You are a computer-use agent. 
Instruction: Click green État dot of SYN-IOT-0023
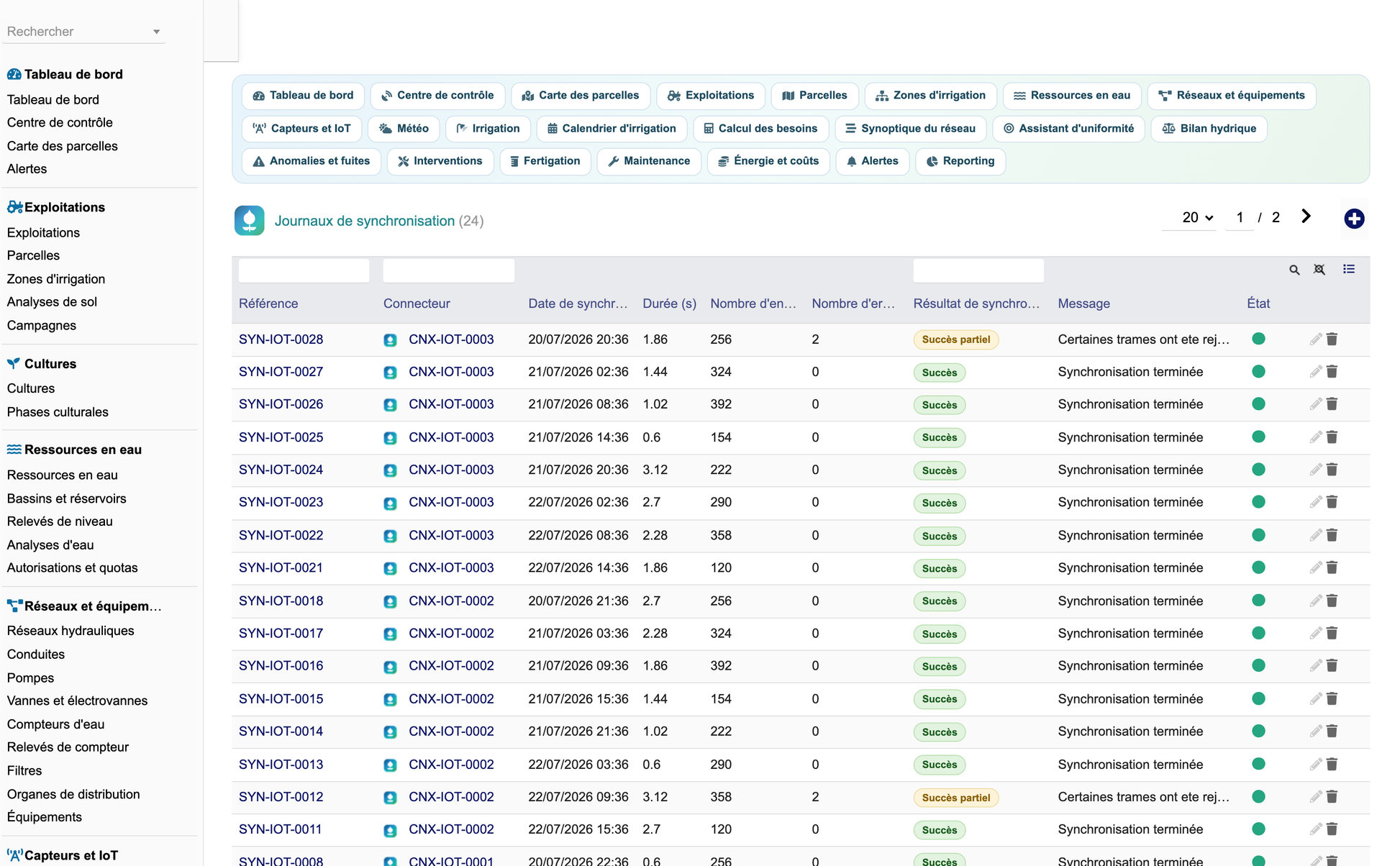click(1258, 502)
